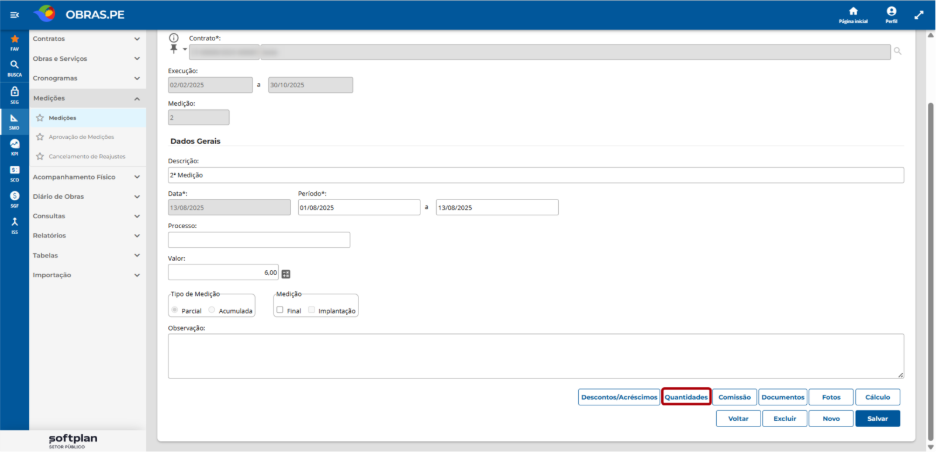Open the BUSCA search icon in sidebar

coord(14,65)
